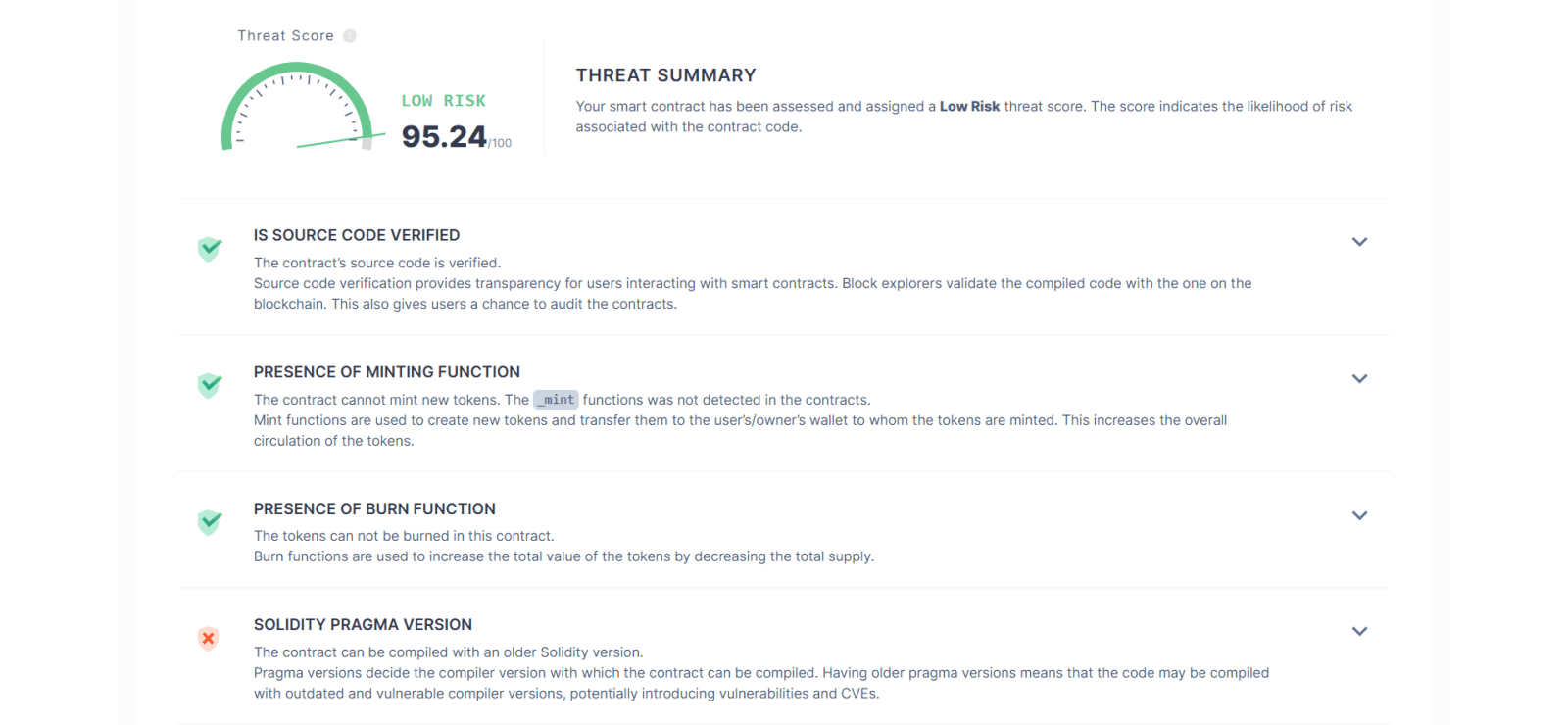This screenshot has height=725, width=1568.
Task: Click the Threat Score label text
Action: coord(285,36)
